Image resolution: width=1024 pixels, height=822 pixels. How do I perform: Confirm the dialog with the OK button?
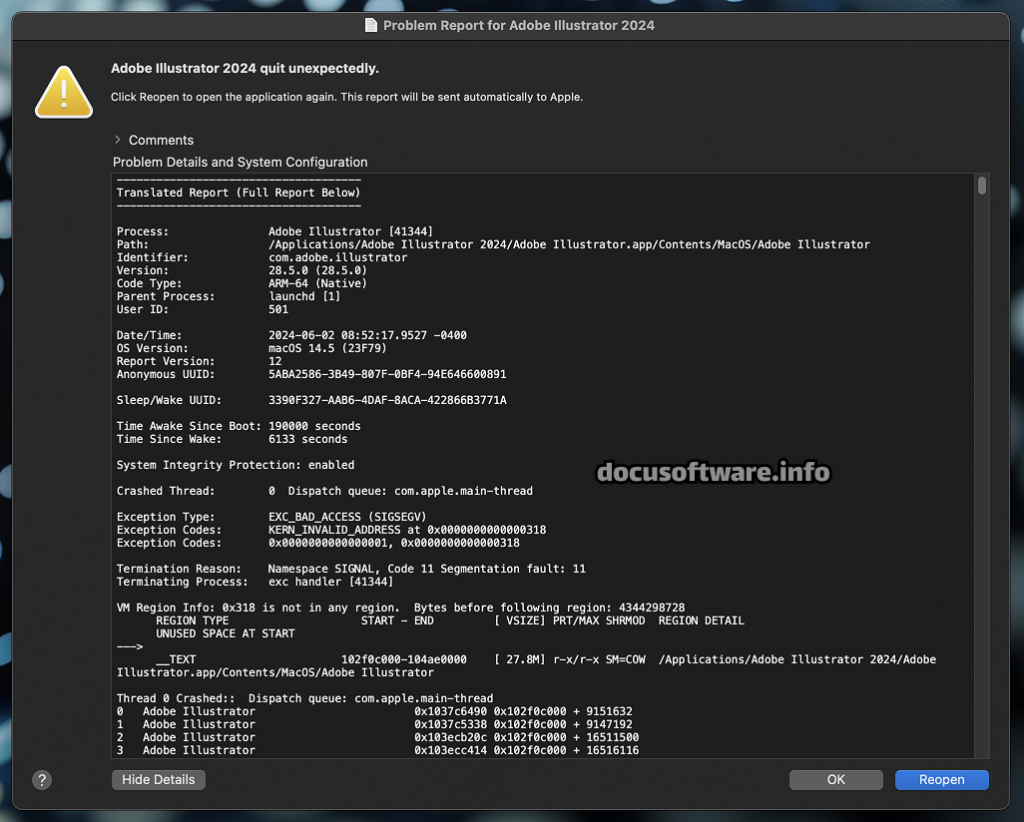835,780
